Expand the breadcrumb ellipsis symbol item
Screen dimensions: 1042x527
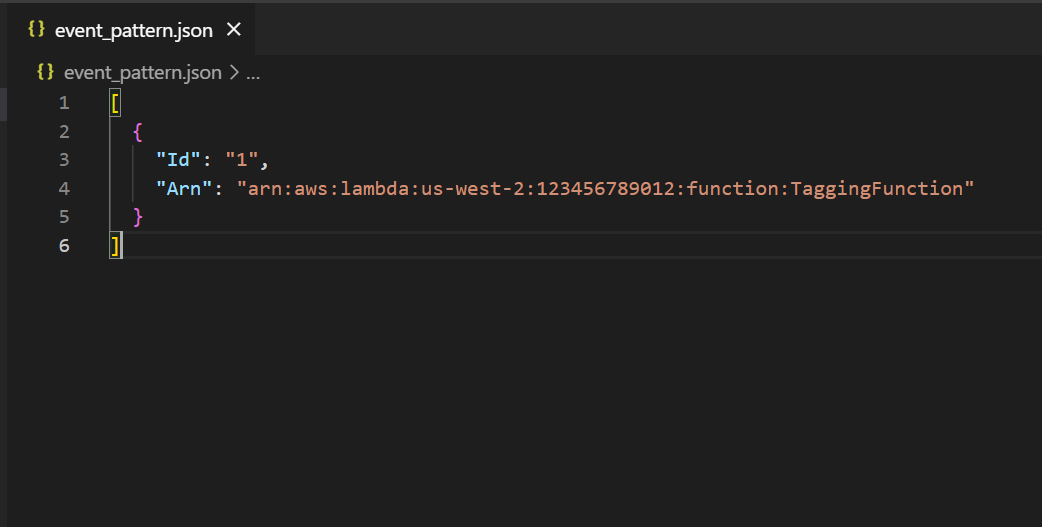tap(252, 72)
